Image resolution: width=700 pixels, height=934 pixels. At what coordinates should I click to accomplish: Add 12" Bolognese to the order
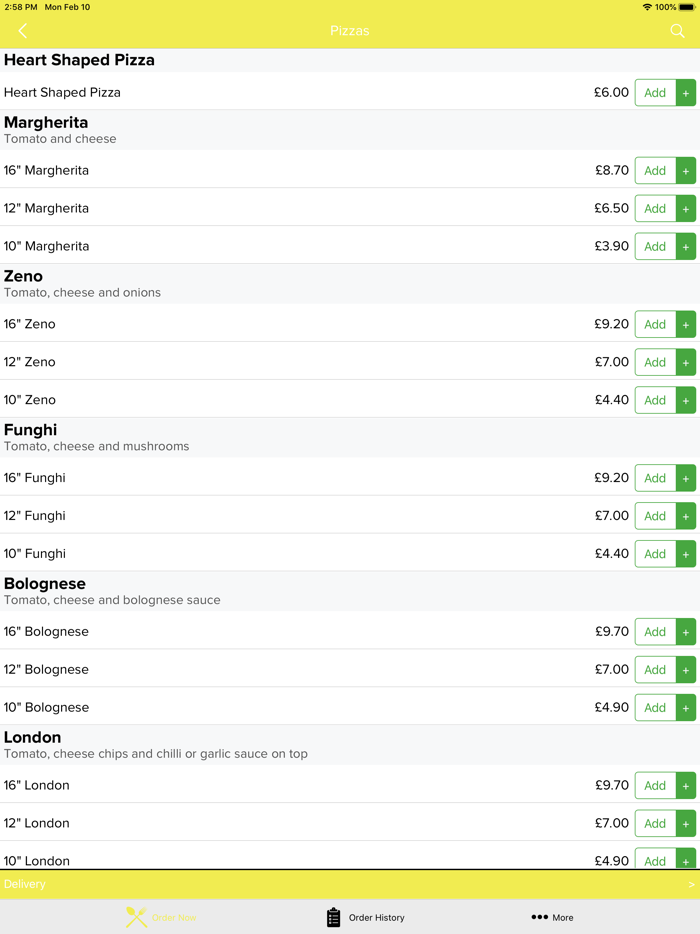(665, 670)
